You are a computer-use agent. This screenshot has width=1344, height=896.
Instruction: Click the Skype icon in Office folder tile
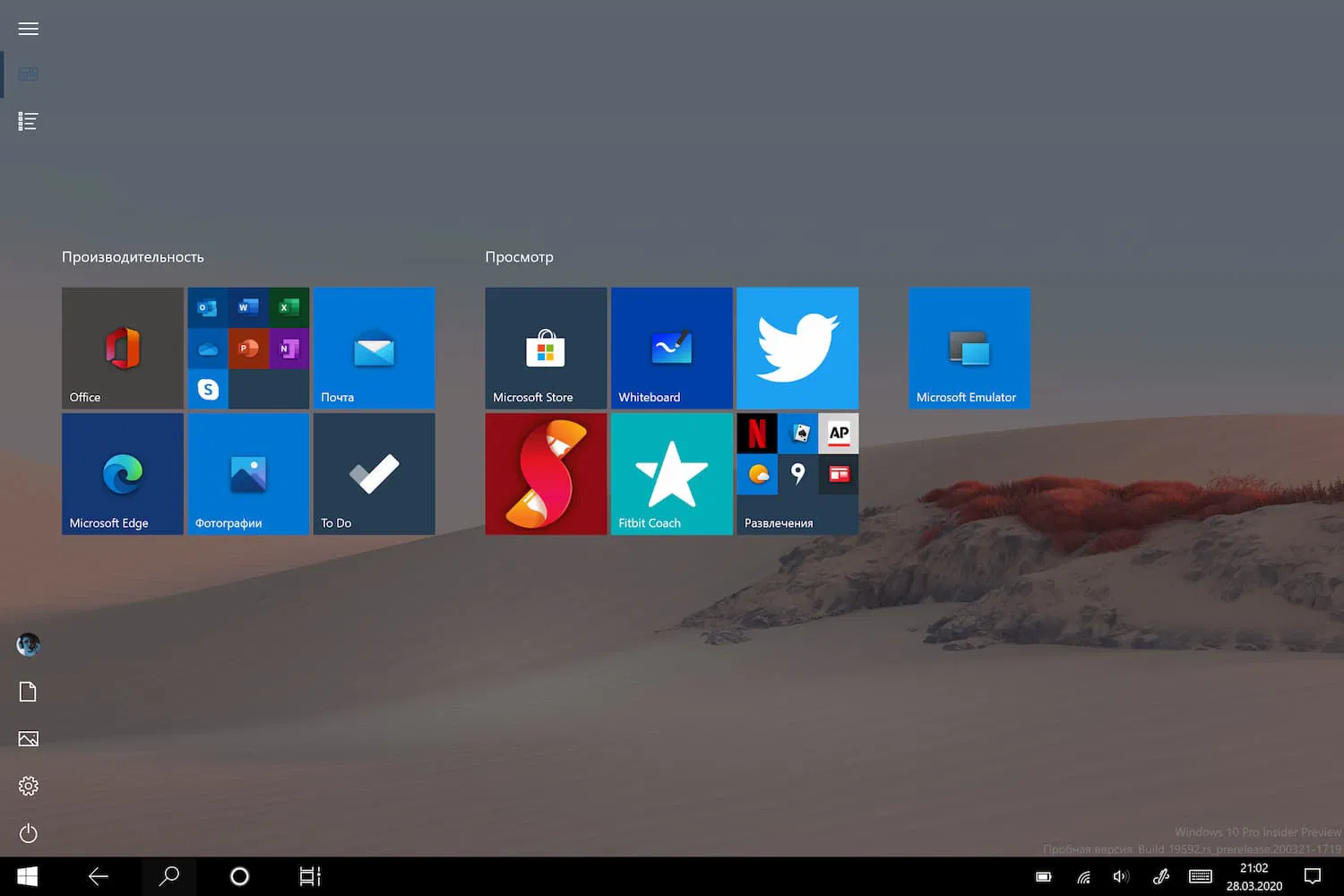click(x=208, y=389)
